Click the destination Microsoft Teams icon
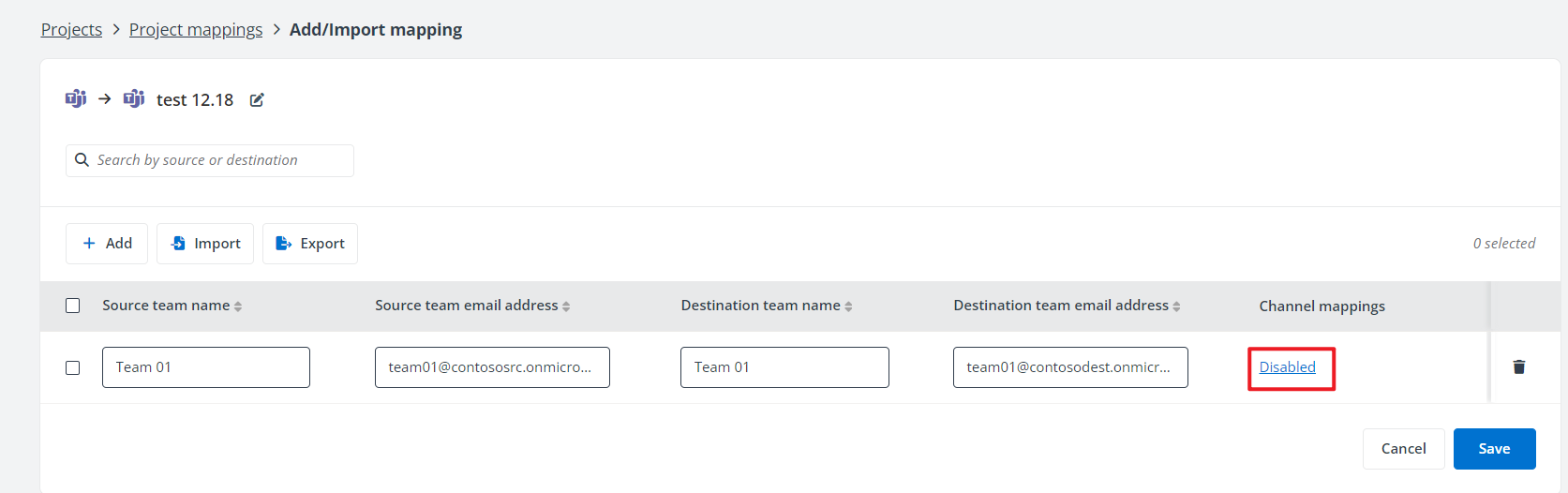The image size is (1568, 493). [134, 98]
